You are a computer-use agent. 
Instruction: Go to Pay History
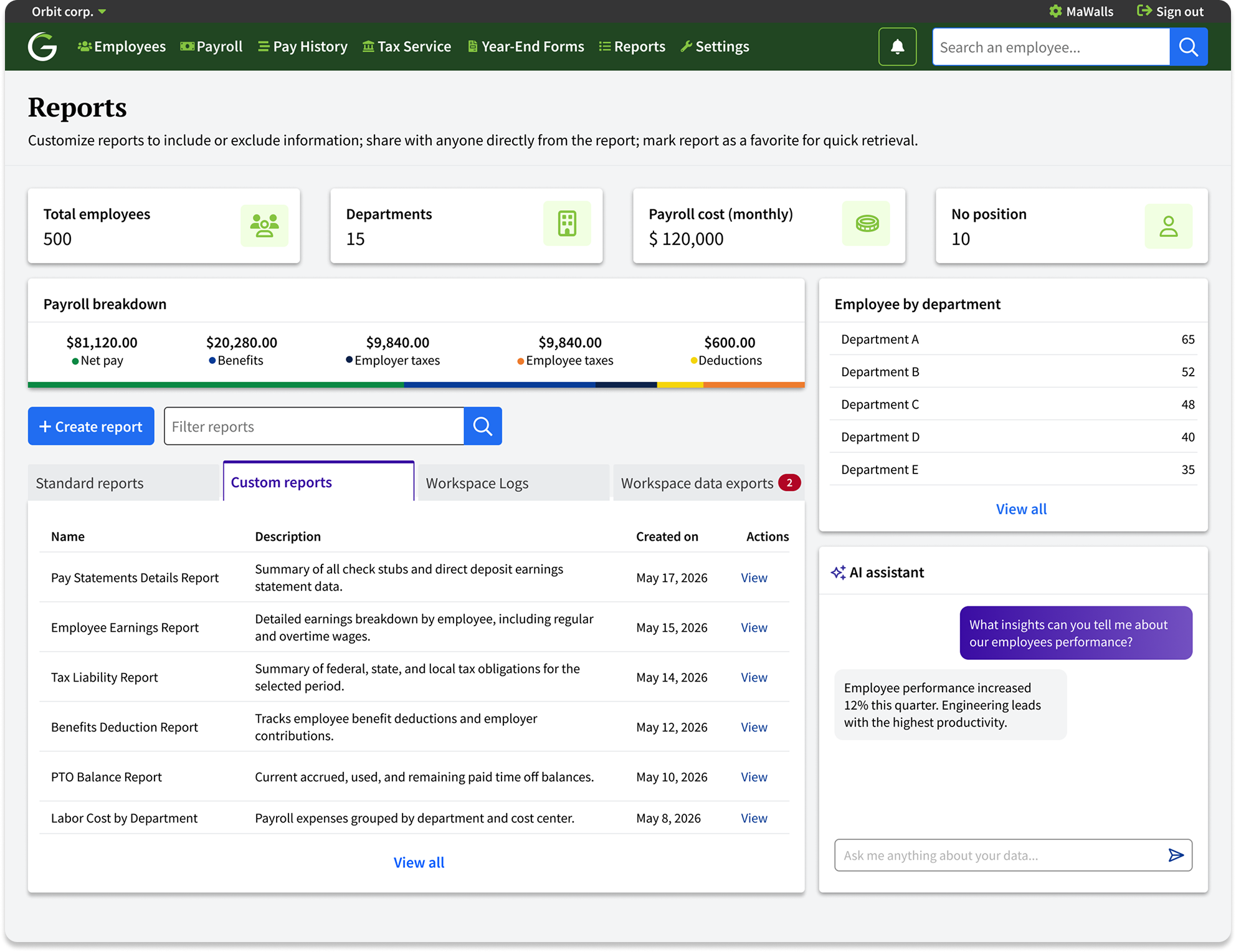tap(303, 47)
